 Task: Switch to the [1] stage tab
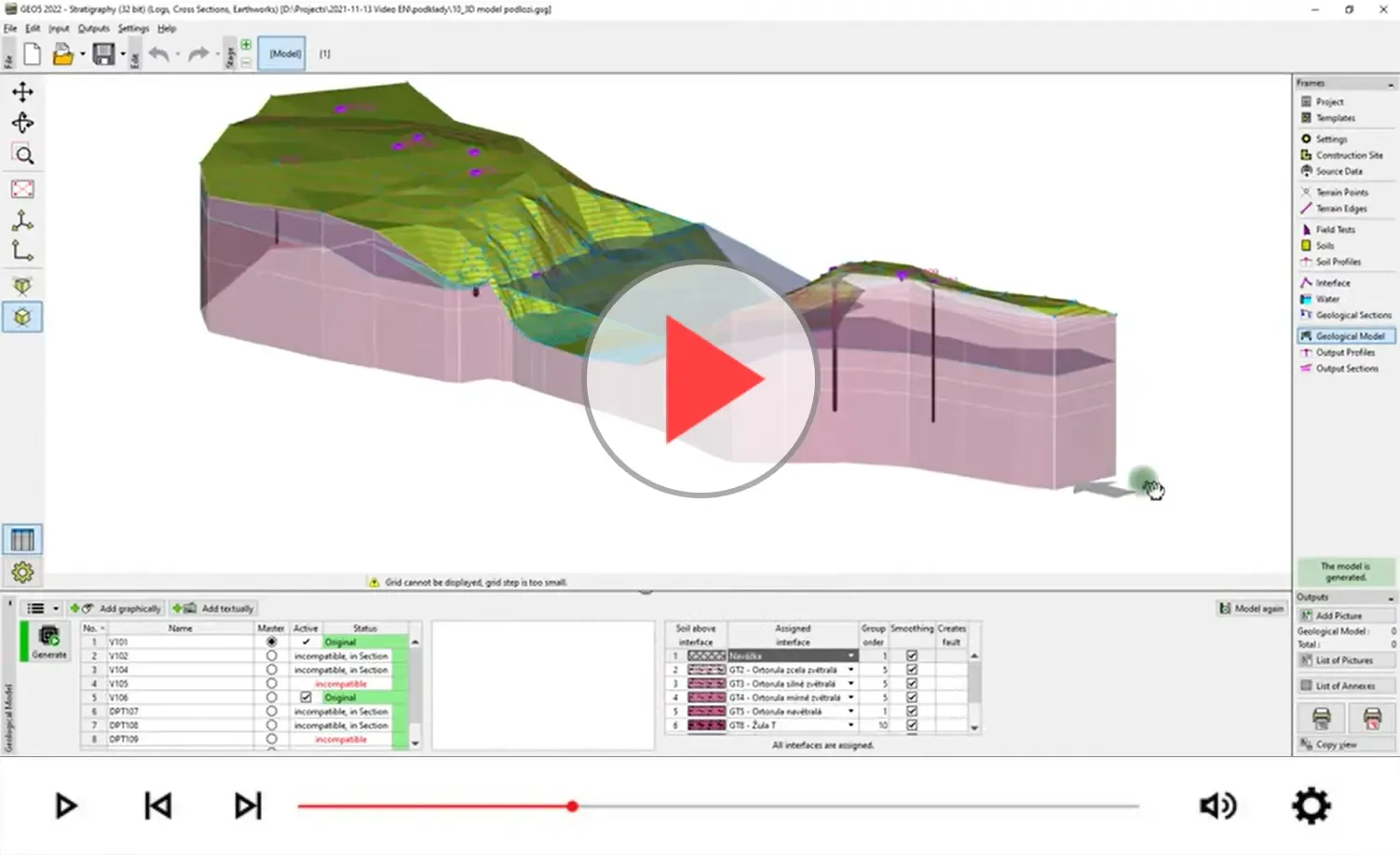tap(325, 54)
